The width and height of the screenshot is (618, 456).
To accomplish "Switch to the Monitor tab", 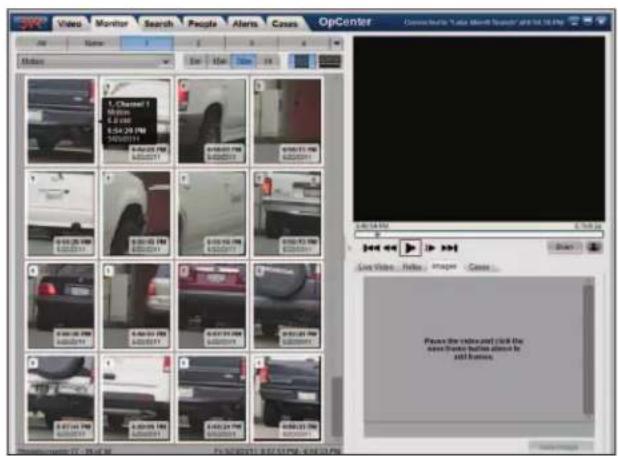I will click(112, 24).
